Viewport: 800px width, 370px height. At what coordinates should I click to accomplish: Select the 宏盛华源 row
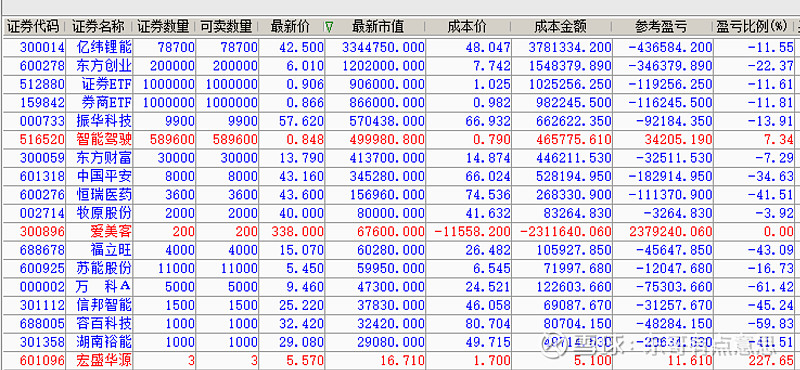(x=400, y=361)
